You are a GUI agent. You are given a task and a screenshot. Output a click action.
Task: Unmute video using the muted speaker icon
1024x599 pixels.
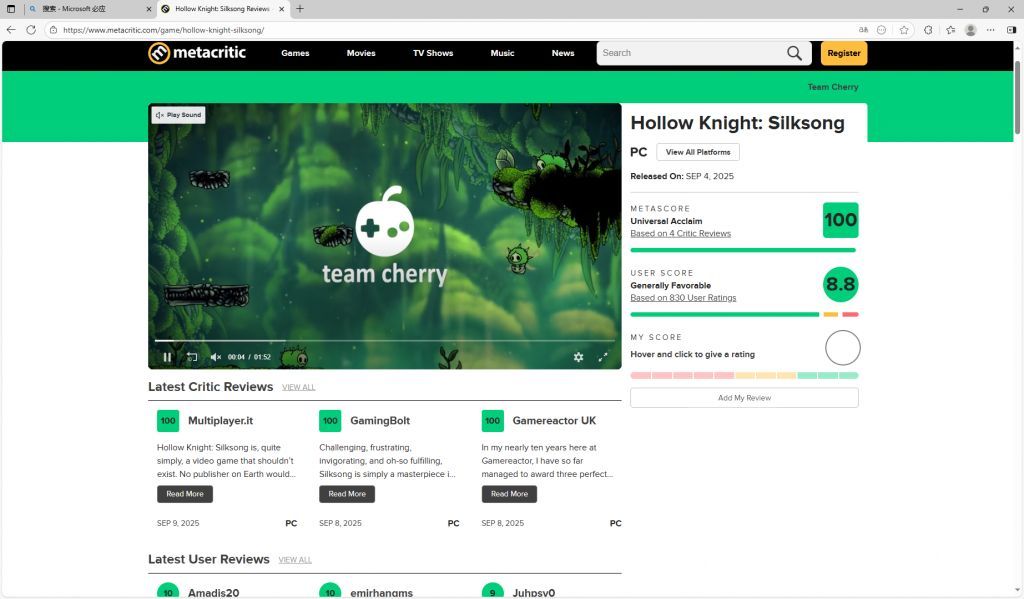tap(215, 357)
